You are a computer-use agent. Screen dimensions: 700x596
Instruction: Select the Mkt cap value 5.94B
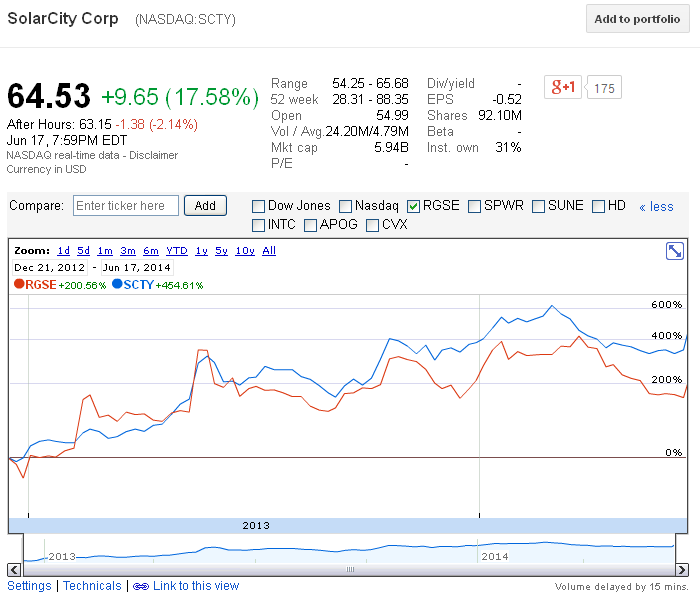[392, 148]
